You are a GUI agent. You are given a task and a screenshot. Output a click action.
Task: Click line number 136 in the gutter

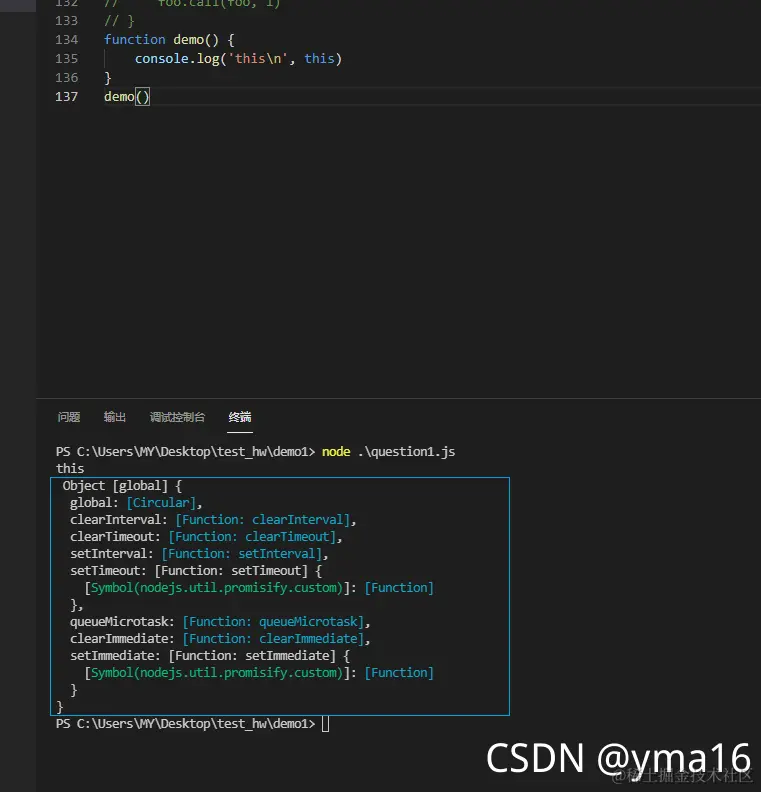point(67,78)
